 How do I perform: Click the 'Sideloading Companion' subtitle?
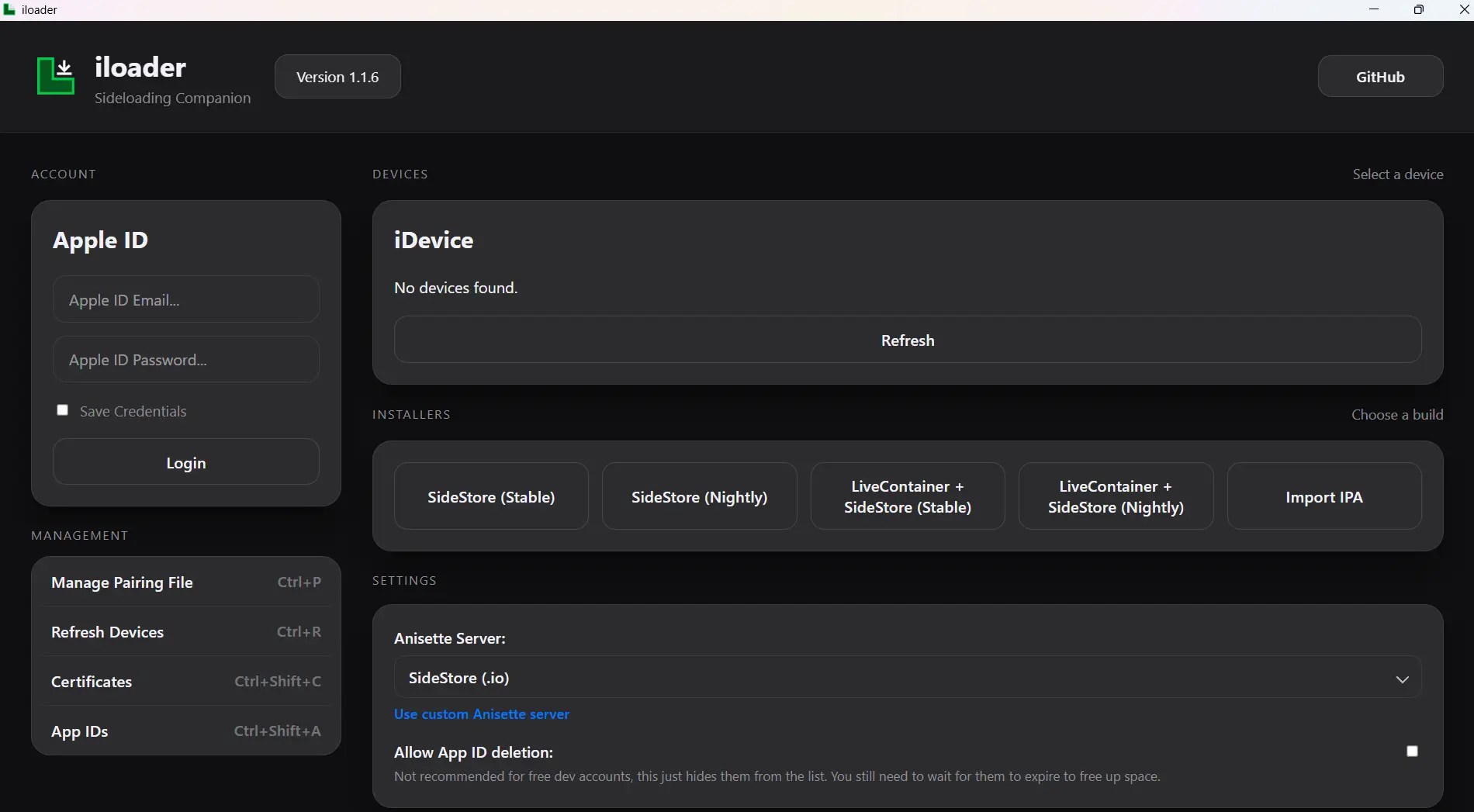pos(172,98)
